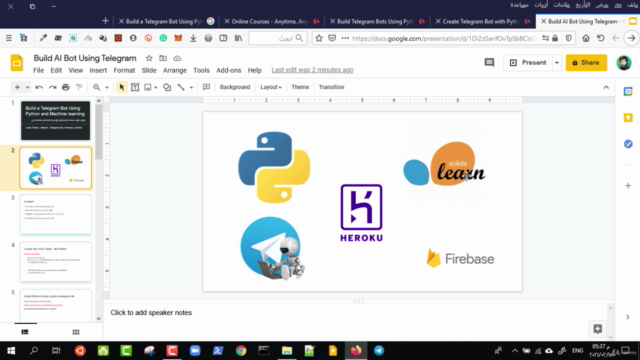Switch to grid view icon

76,332
